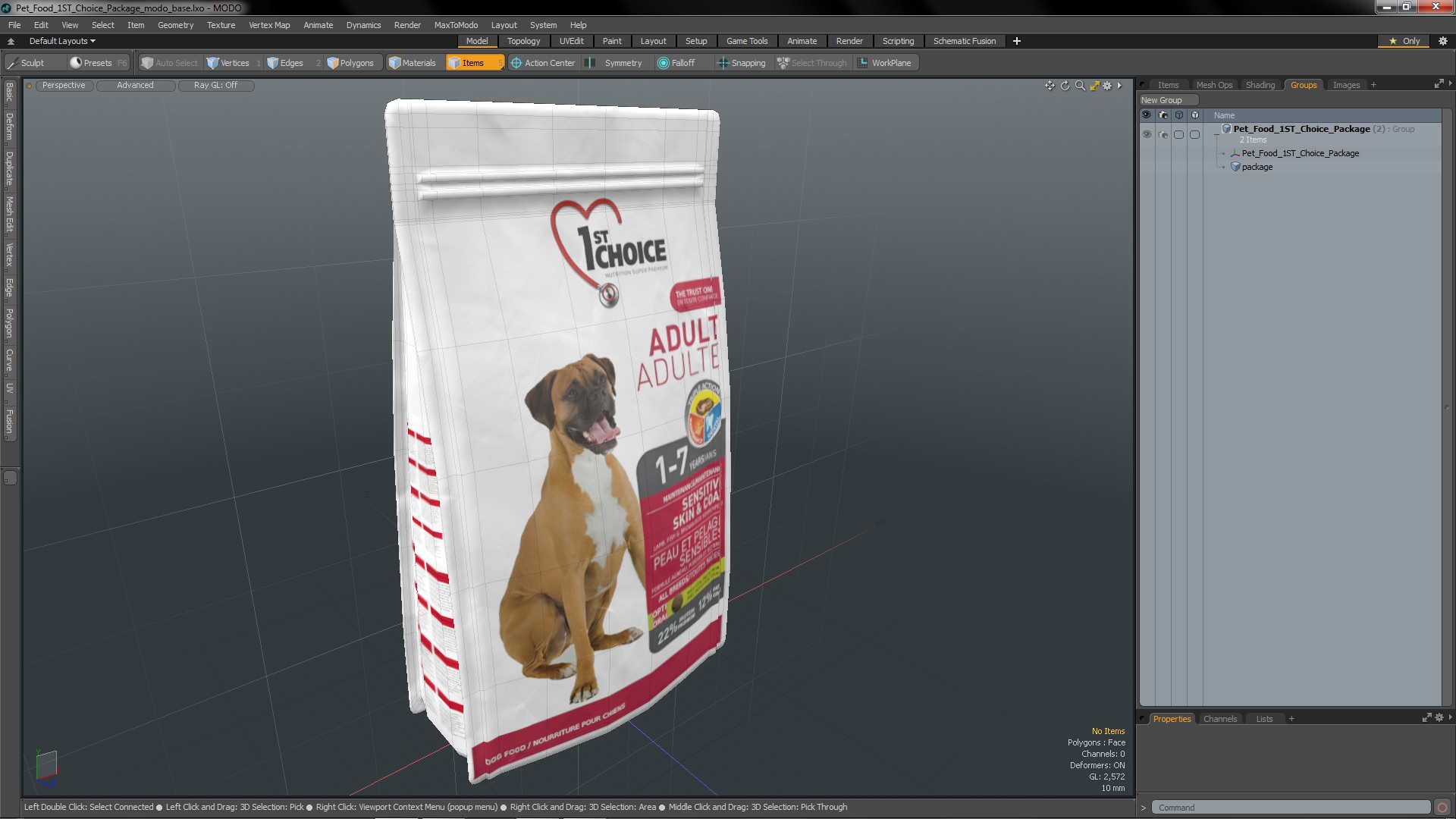Open the Schematic Fusion layout
This screenshot has height=819, width=1456.
pos(964,41)
